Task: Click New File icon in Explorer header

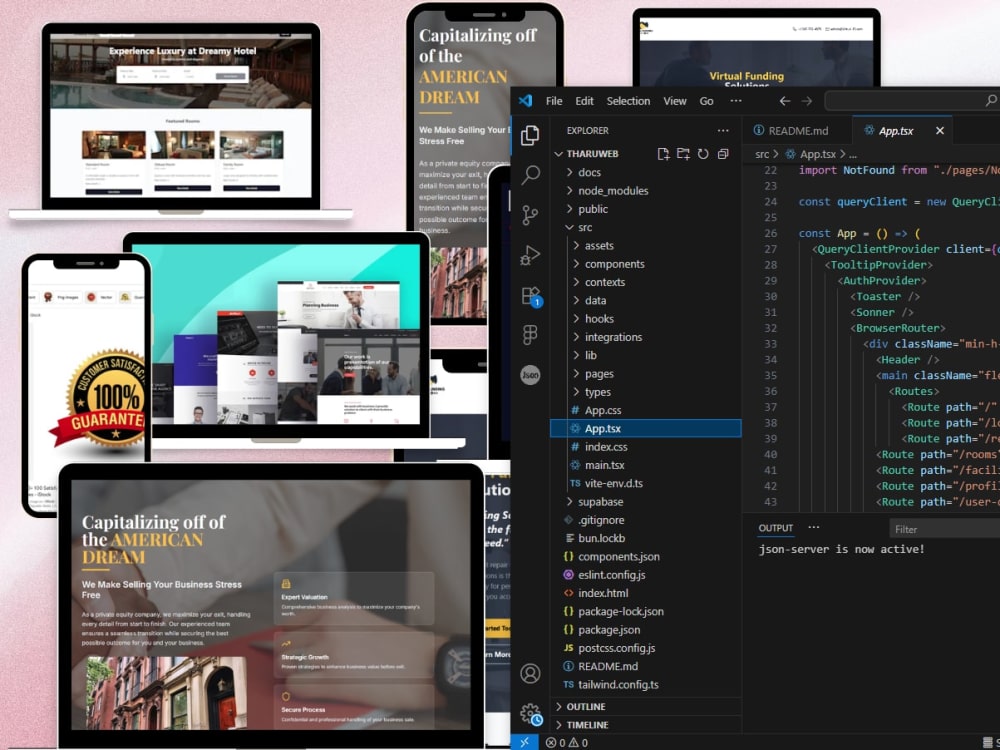Action: [663, 154]
